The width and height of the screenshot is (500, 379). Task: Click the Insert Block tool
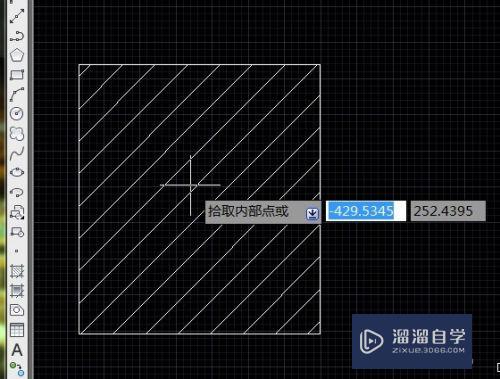point(17,212)
